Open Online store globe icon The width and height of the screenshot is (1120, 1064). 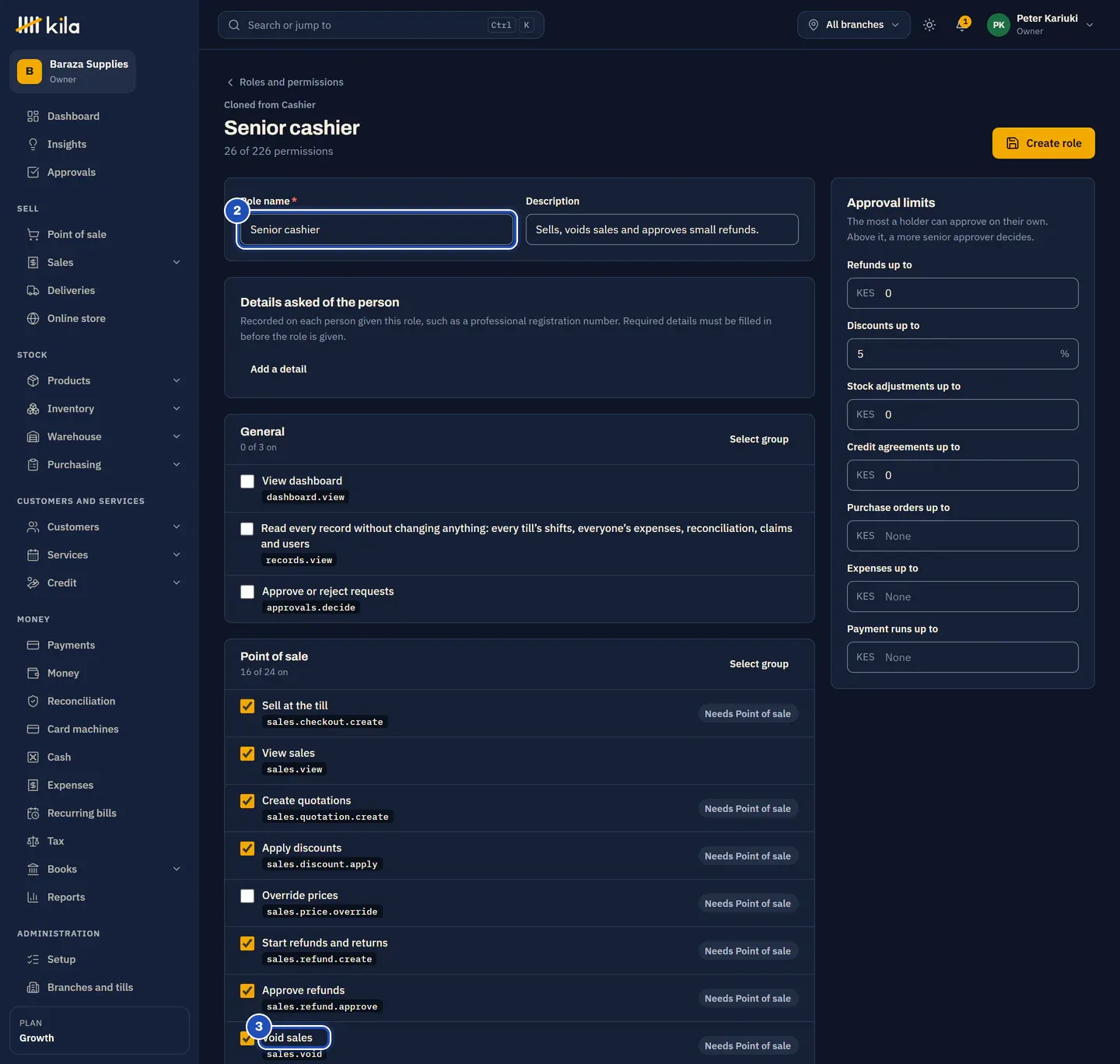click(33, 319)
